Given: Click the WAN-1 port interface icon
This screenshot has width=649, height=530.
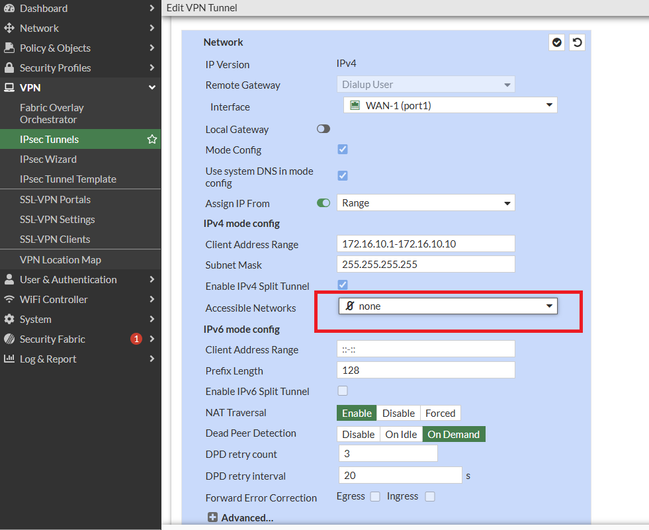Looking at the screenshot, I should click(355, 105).
